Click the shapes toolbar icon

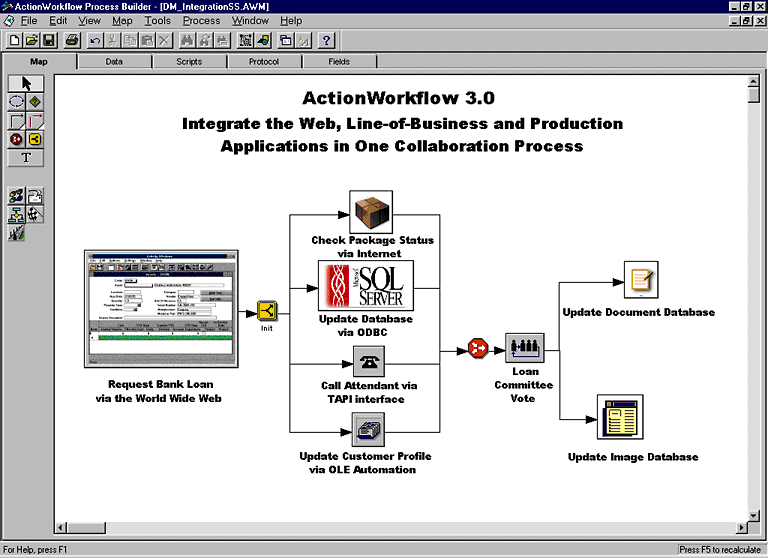pos(263,40)
